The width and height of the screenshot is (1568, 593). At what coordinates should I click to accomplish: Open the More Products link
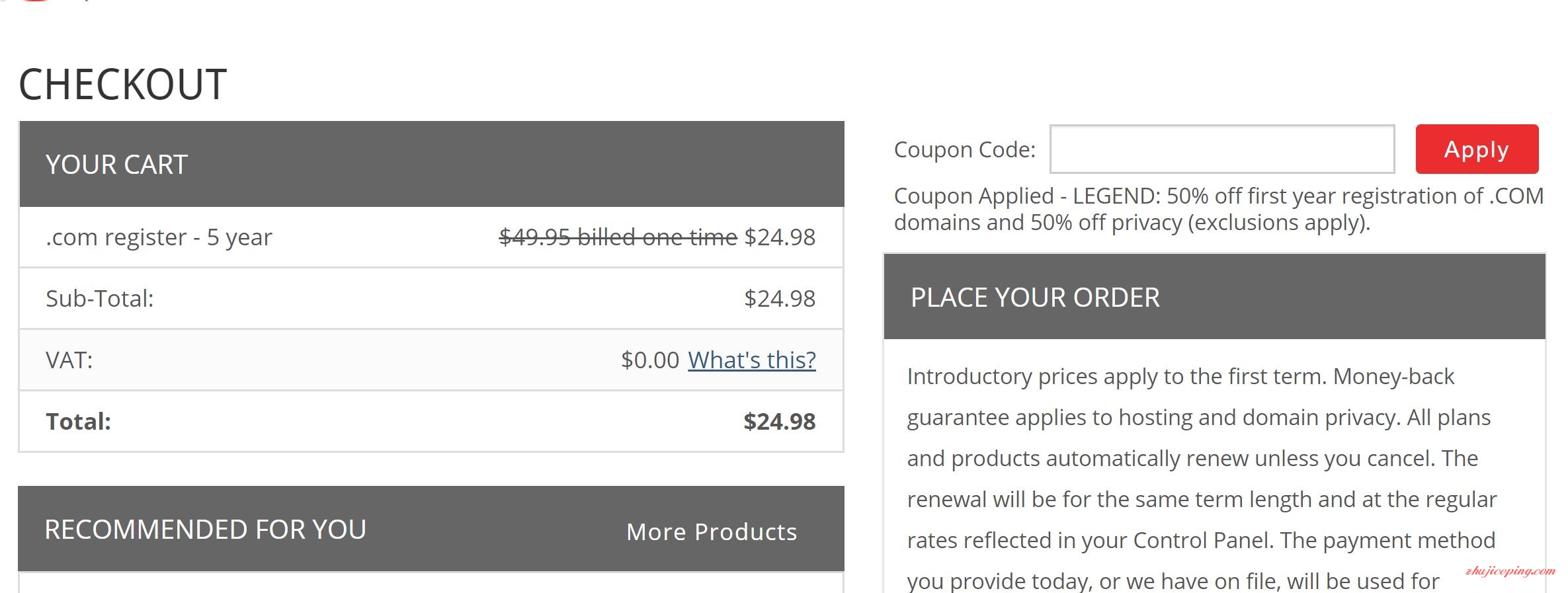coord(712,532)
